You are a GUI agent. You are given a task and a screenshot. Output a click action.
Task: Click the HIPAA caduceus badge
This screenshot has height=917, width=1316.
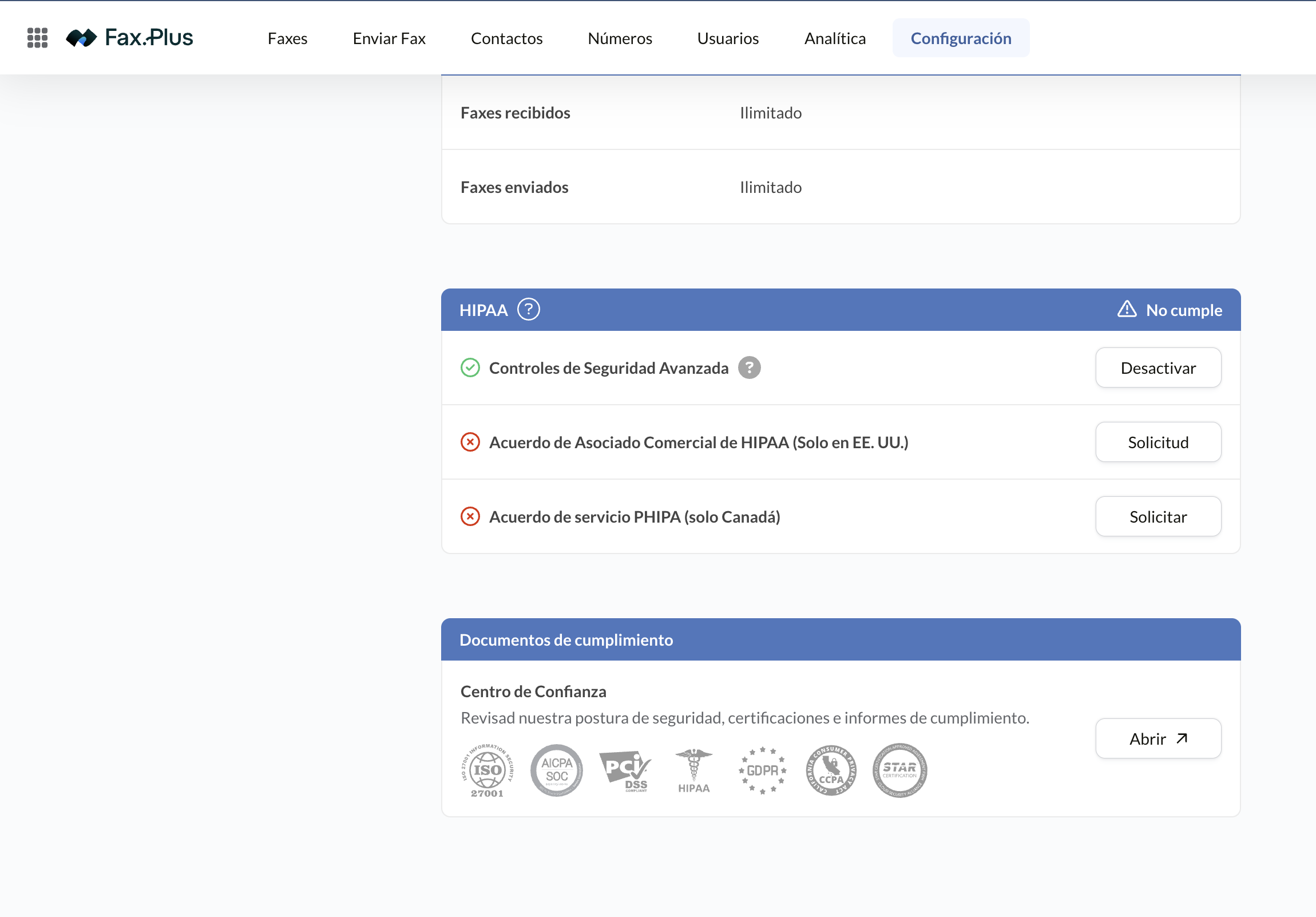(x=694, y=772)
